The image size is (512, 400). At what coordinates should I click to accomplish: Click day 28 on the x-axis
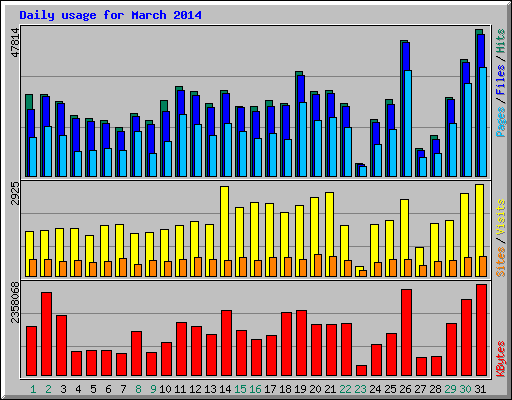435,389
